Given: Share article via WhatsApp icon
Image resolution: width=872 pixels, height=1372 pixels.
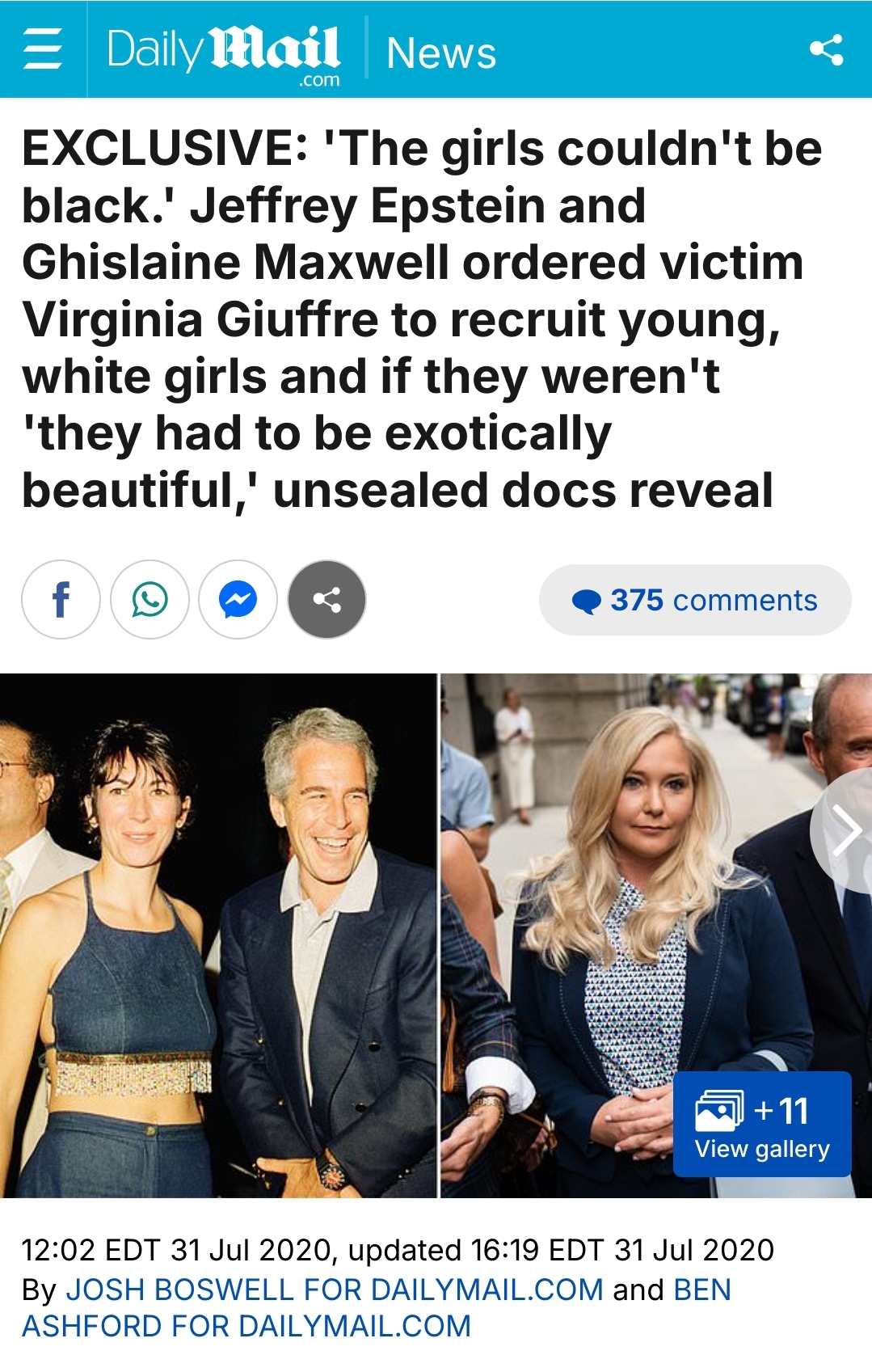Looking at the screenshot, I should click(x=150, y=600).
